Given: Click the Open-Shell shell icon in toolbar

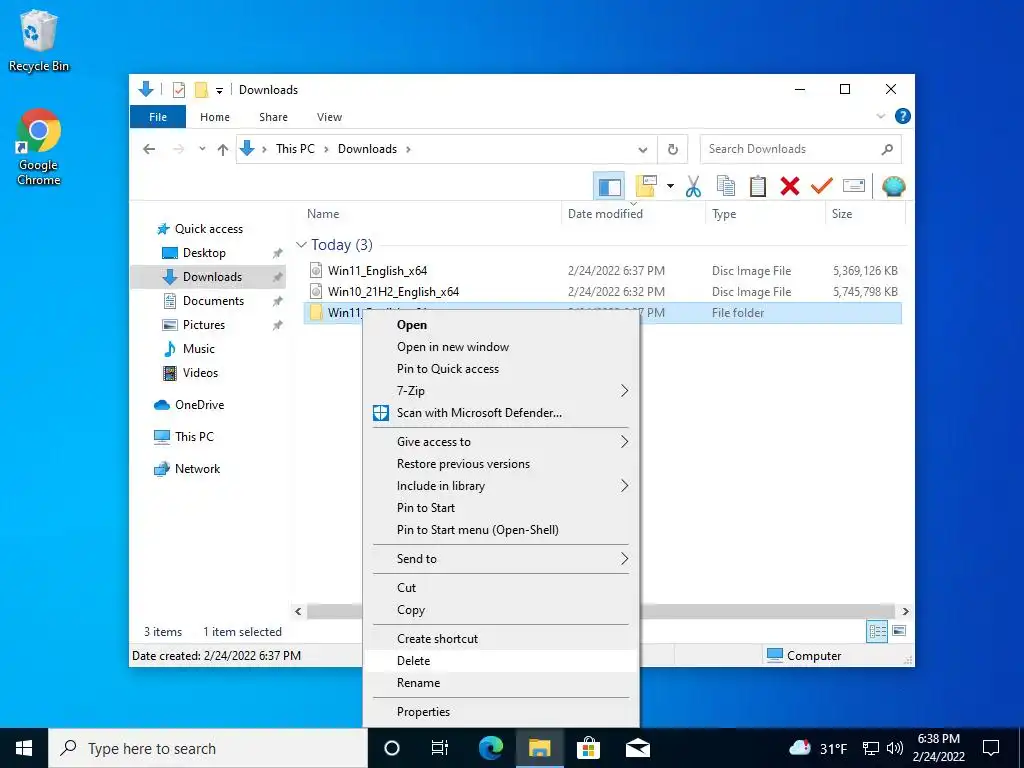Looking at the screenshot, I should pos(893,187).
